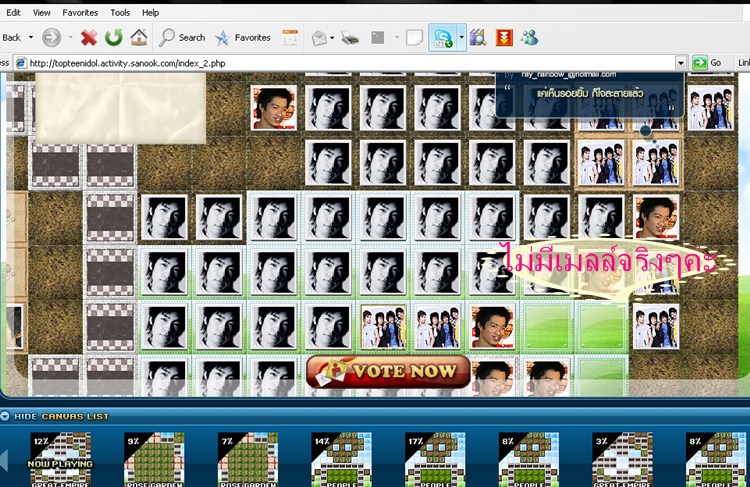Click the Back navigation button
Image resolution: width=750 pixels, height=487 pixels.
(11, 37)
